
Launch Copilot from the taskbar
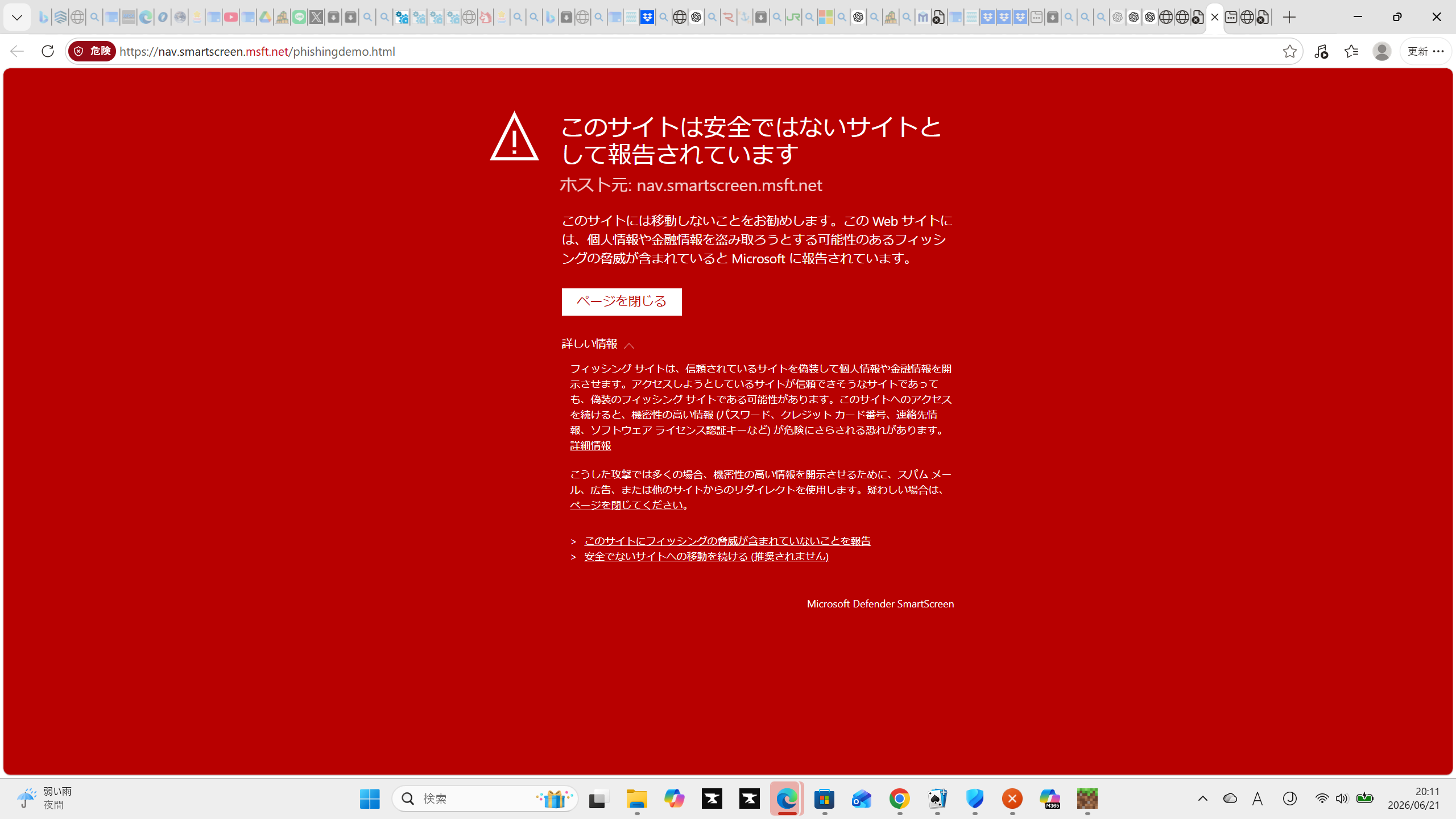click(x=674, y=799)
